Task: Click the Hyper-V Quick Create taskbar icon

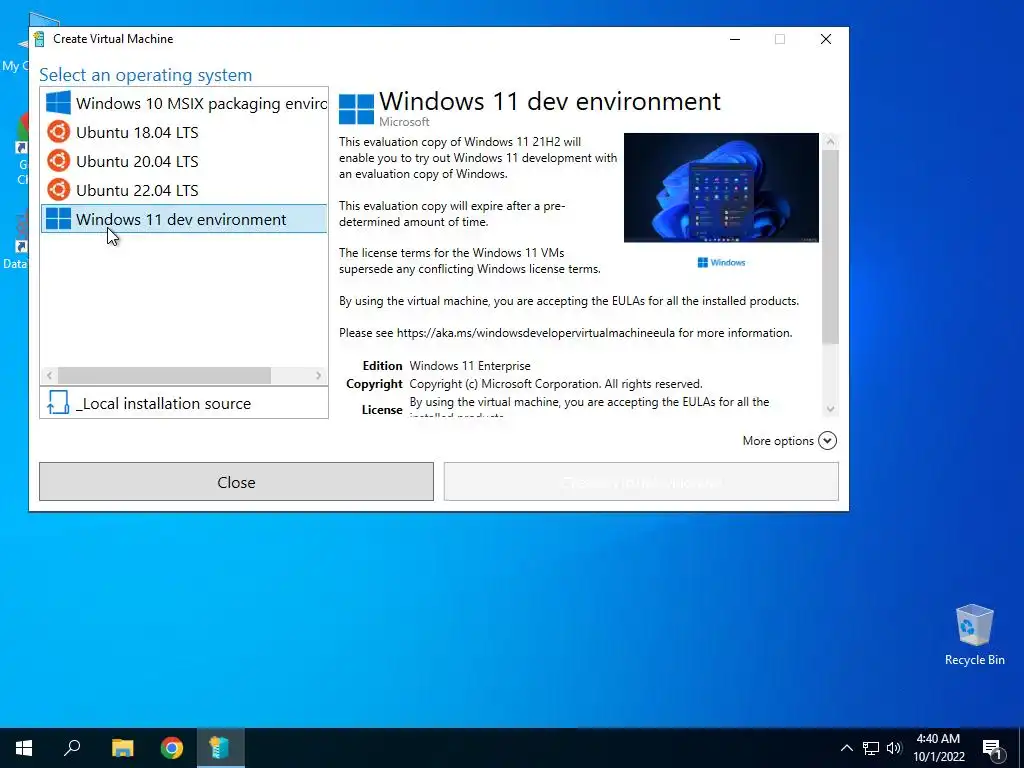Action: [220, 748]
